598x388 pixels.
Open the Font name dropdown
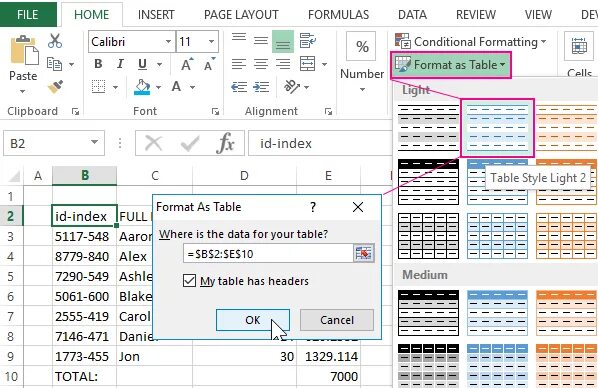(168, 41)
